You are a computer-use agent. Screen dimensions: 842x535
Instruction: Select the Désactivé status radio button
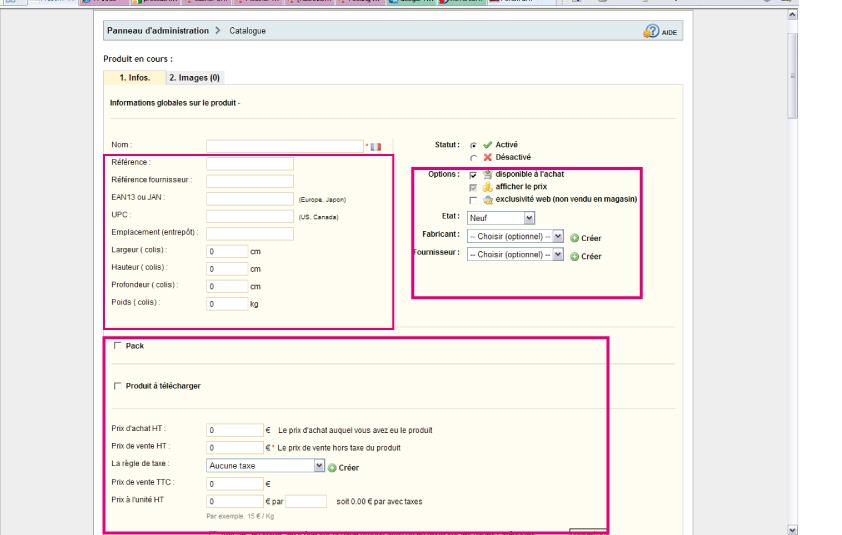click(x=473, y=158)
